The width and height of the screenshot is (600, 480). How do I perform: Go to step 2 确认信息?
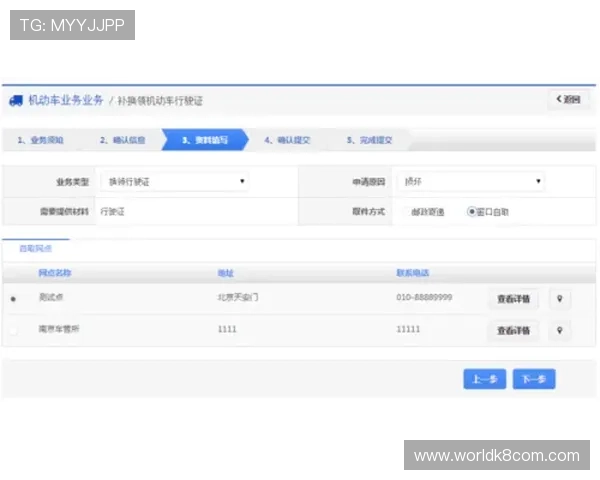click(122, 140)
